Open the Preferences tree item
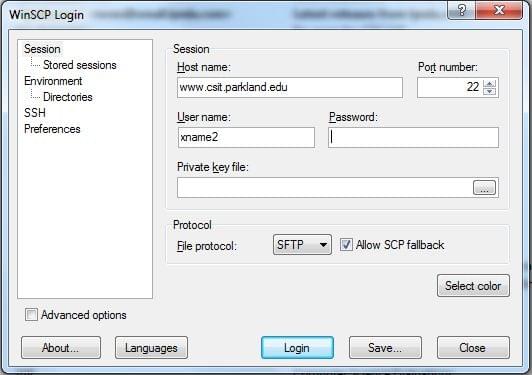This screenshot has height=375, width=532. point(52,129)
